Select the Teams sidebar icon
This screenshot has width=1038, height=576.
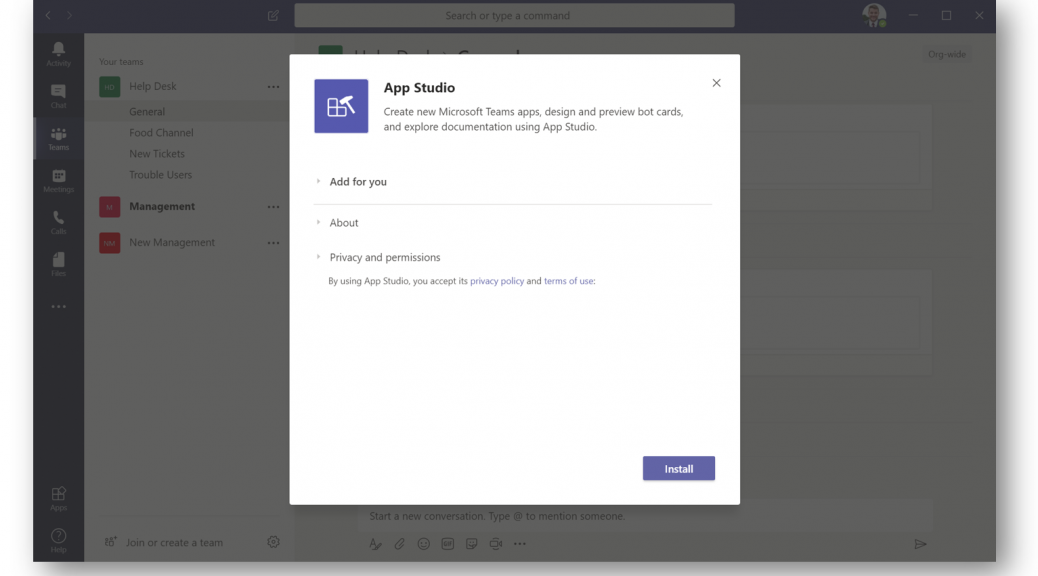tap(58, 138)
